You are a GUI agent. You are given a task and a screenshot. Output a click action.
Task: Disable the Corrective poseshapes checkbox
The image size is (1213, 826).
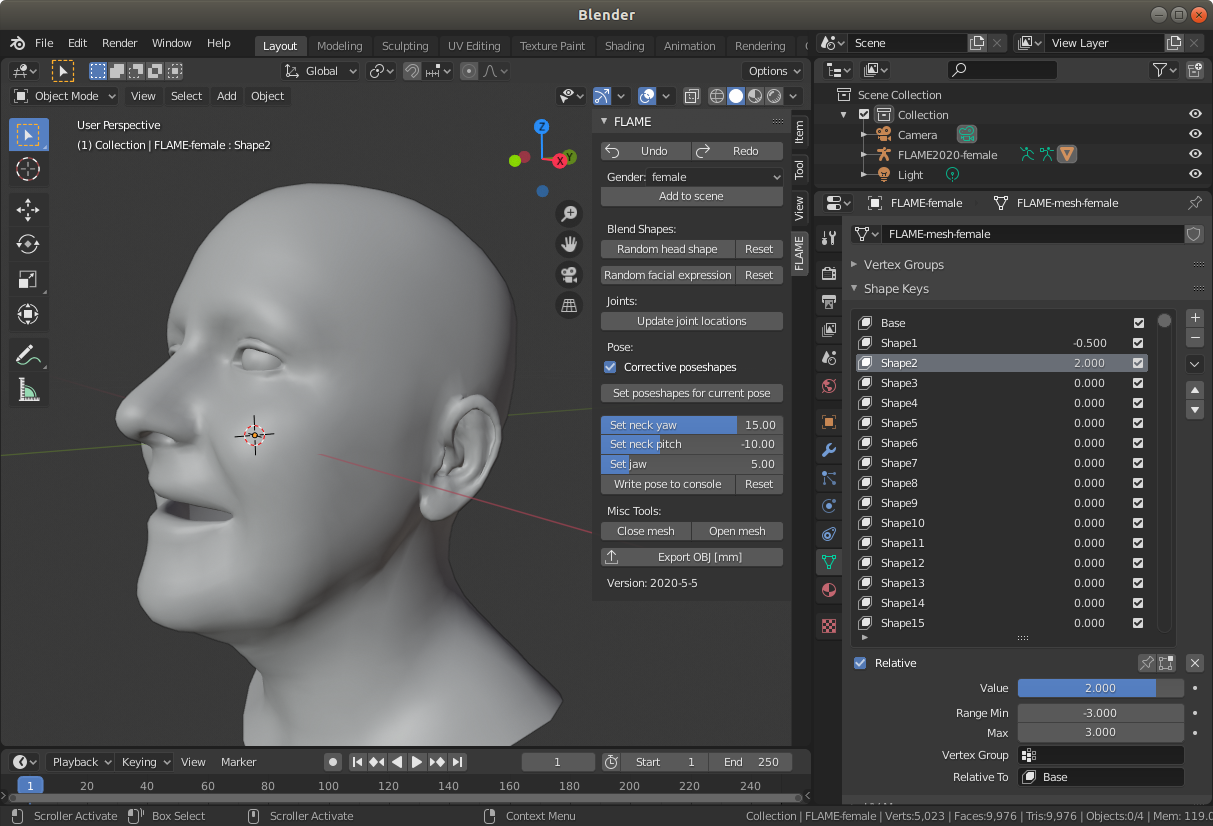pos(610,367)
